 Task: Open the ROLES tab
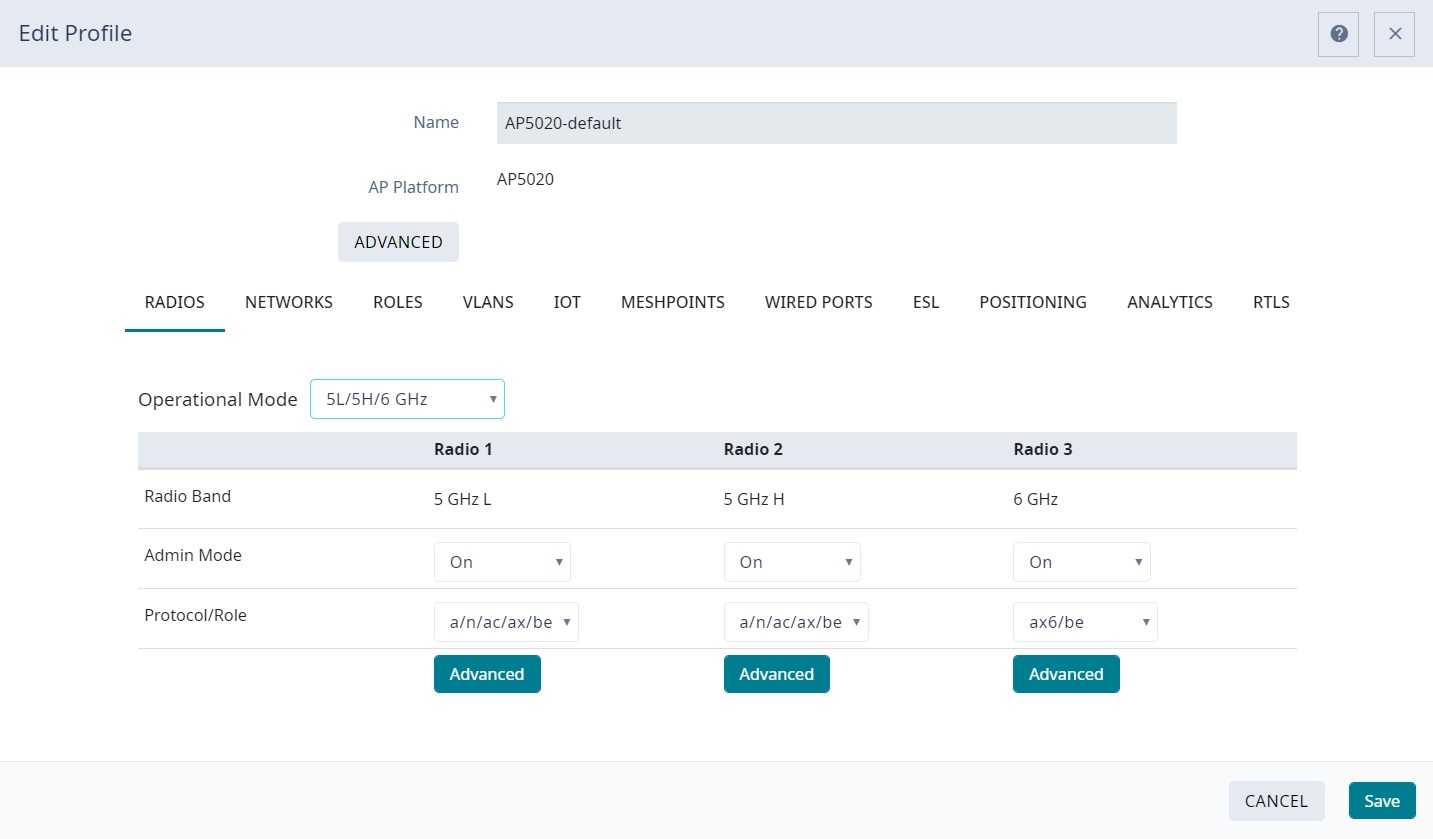pos(397,302)
